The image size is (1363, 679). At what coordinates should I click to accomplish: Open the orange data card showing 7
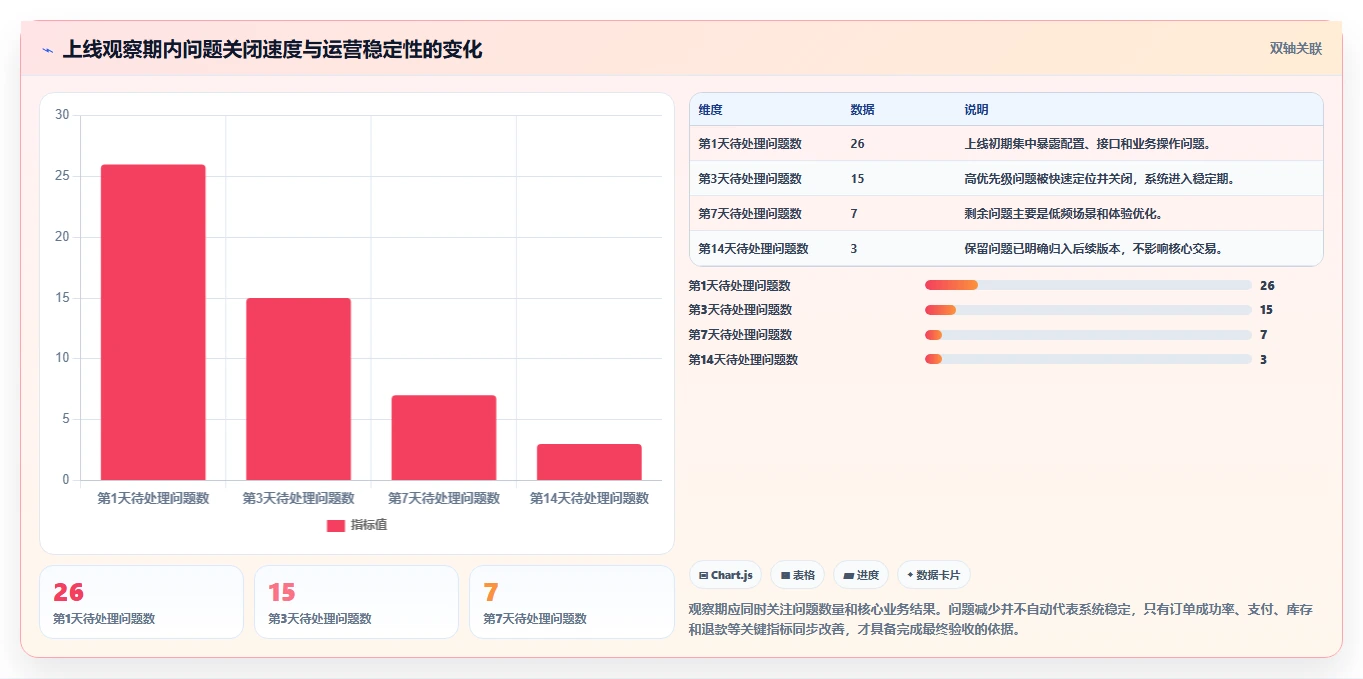571,602
